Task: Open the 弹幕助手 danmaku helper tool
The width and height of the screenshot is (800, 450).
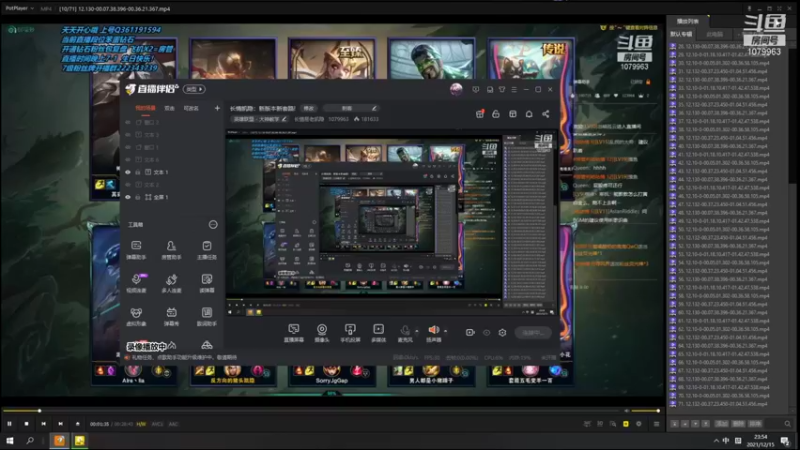Action: [x=136, y=250]
